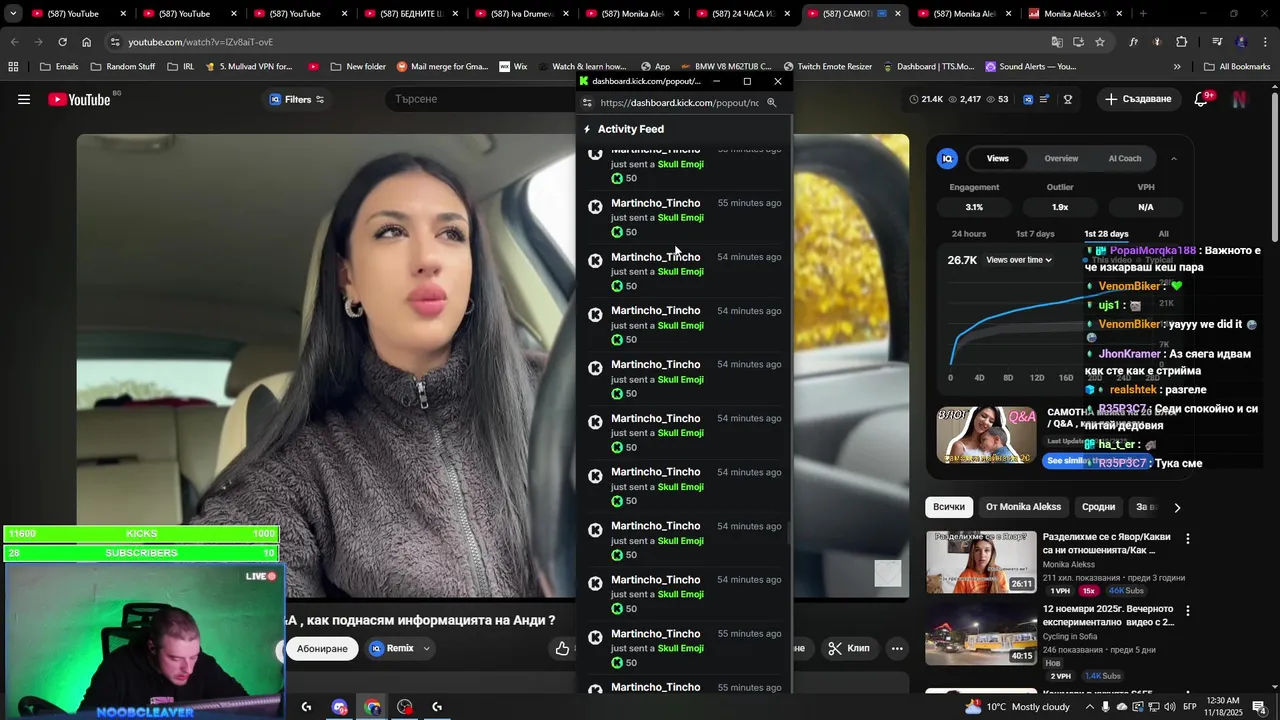Select the От Monika Alekss filter chip
Screen dimensions: 1280x720
coord(1023,507)
